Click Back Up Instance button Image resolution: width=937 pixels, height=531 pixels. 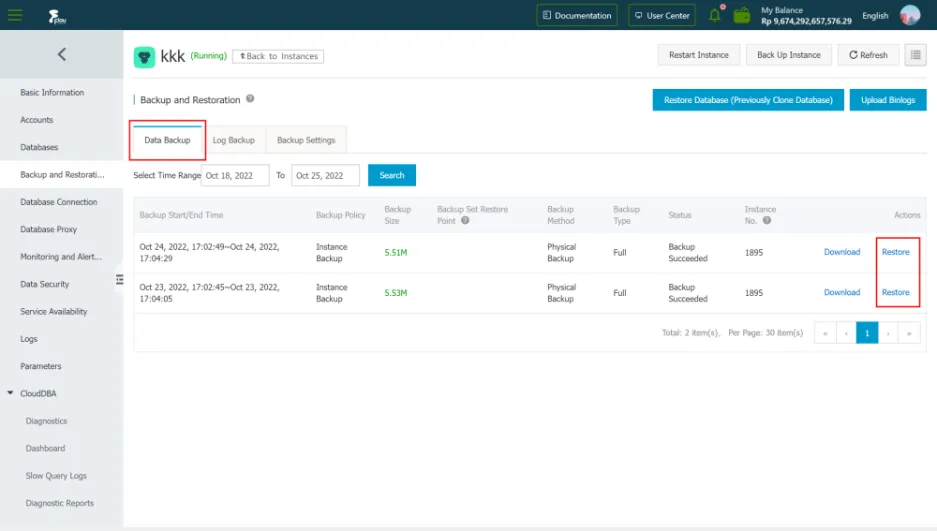pos(789,55)
